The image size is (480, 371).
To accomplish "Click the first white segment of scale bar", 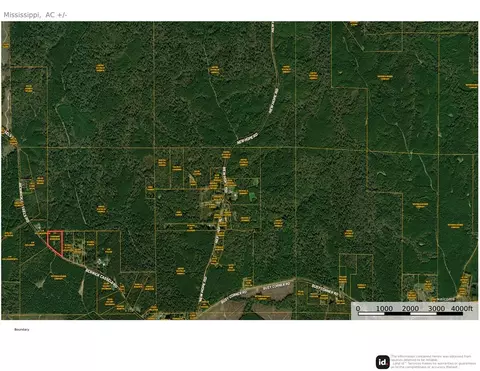I will tap(371, 314).
